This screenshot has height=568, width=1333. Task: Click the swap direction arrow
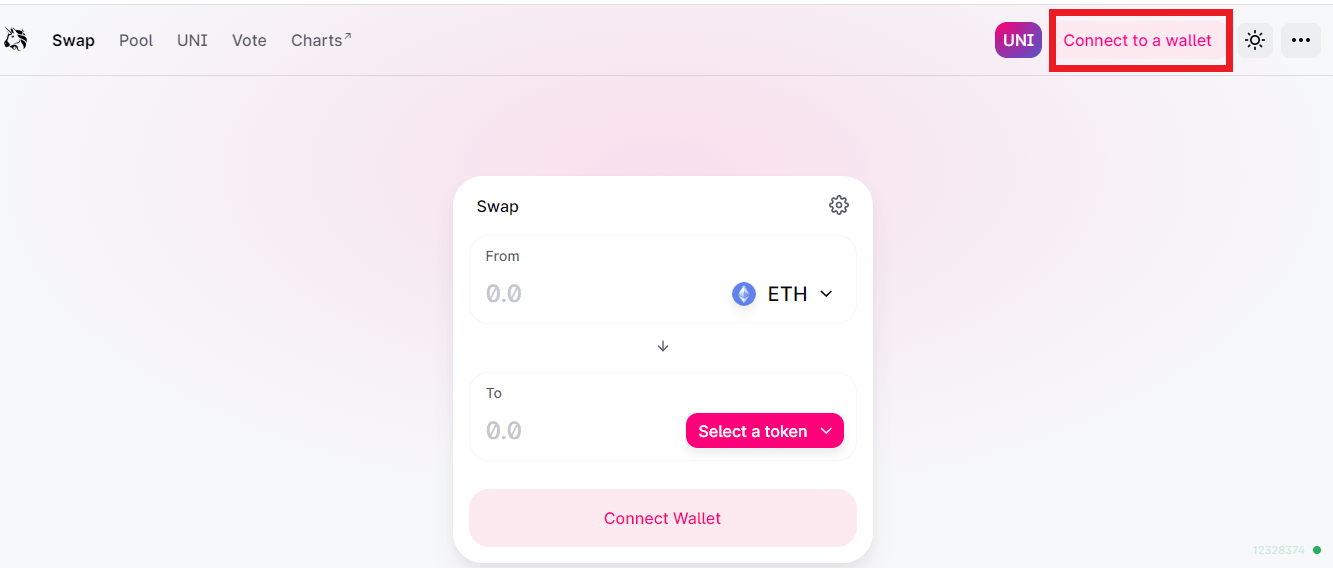(x=663, y=346)
